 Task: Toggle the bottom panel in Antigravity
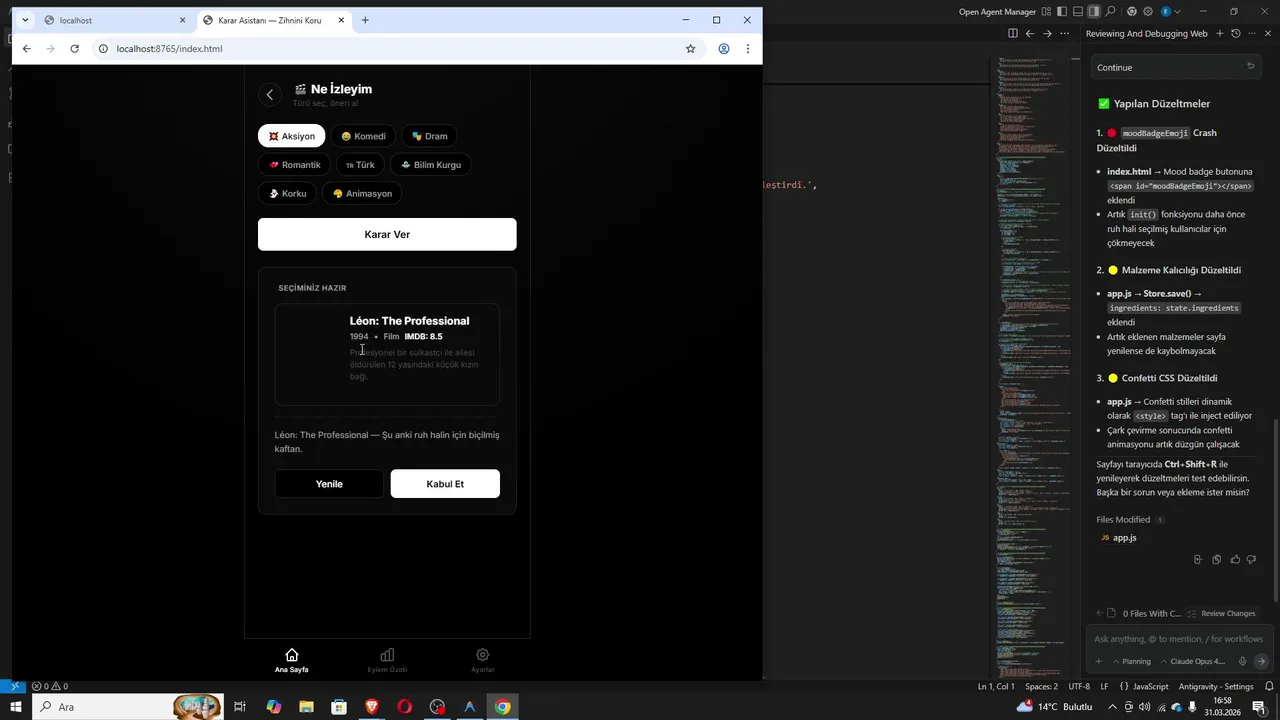point(1078,11)
